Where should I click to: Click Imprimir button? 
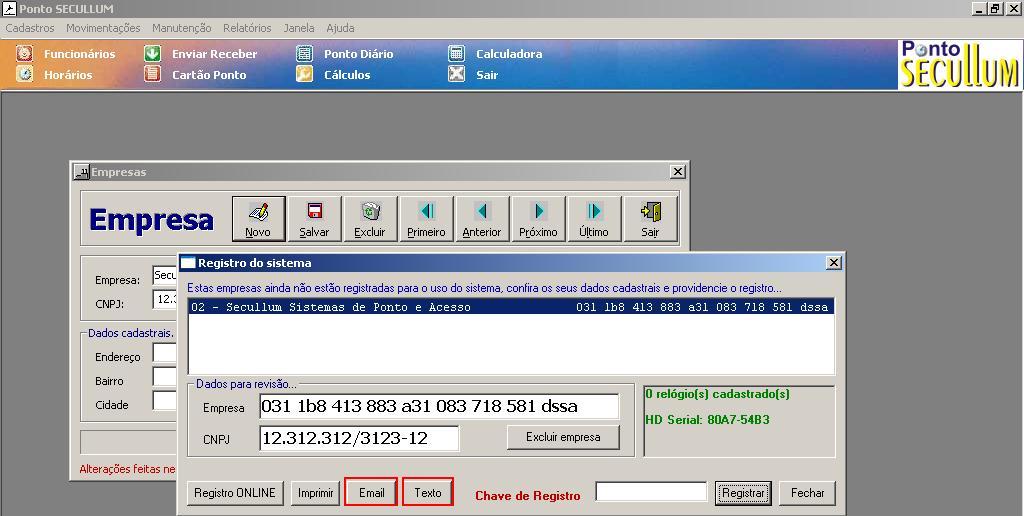point(315,492)
